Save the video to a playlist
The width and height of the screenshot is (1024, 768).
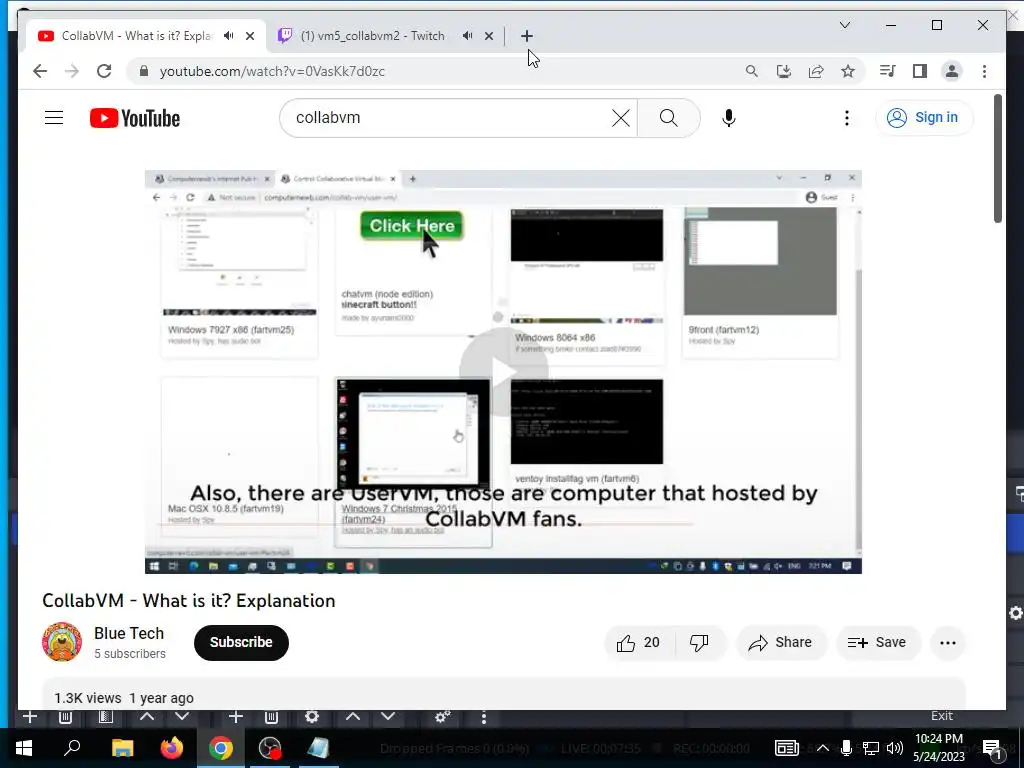pyautogui.click(x=876, y=643)
